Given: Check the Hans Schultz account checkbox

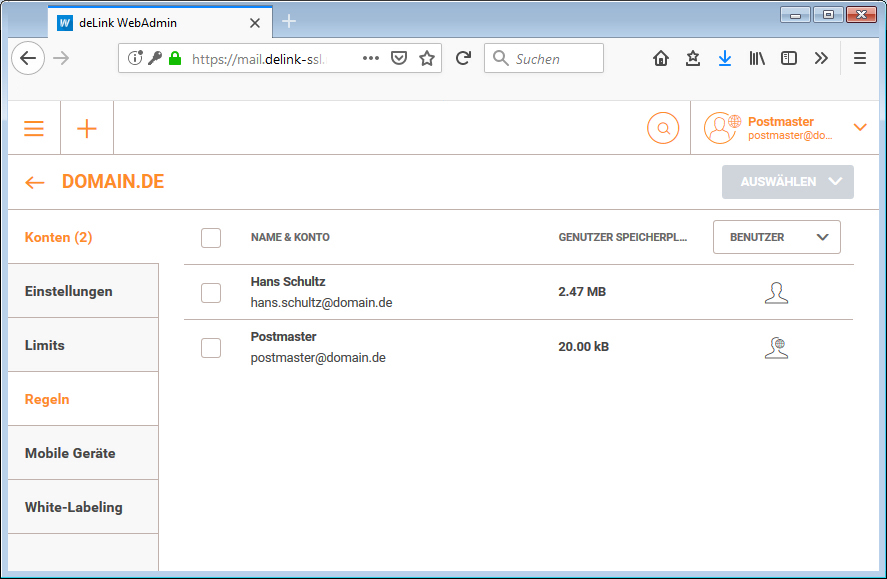Looking at the screenshot, I should 211,293.
